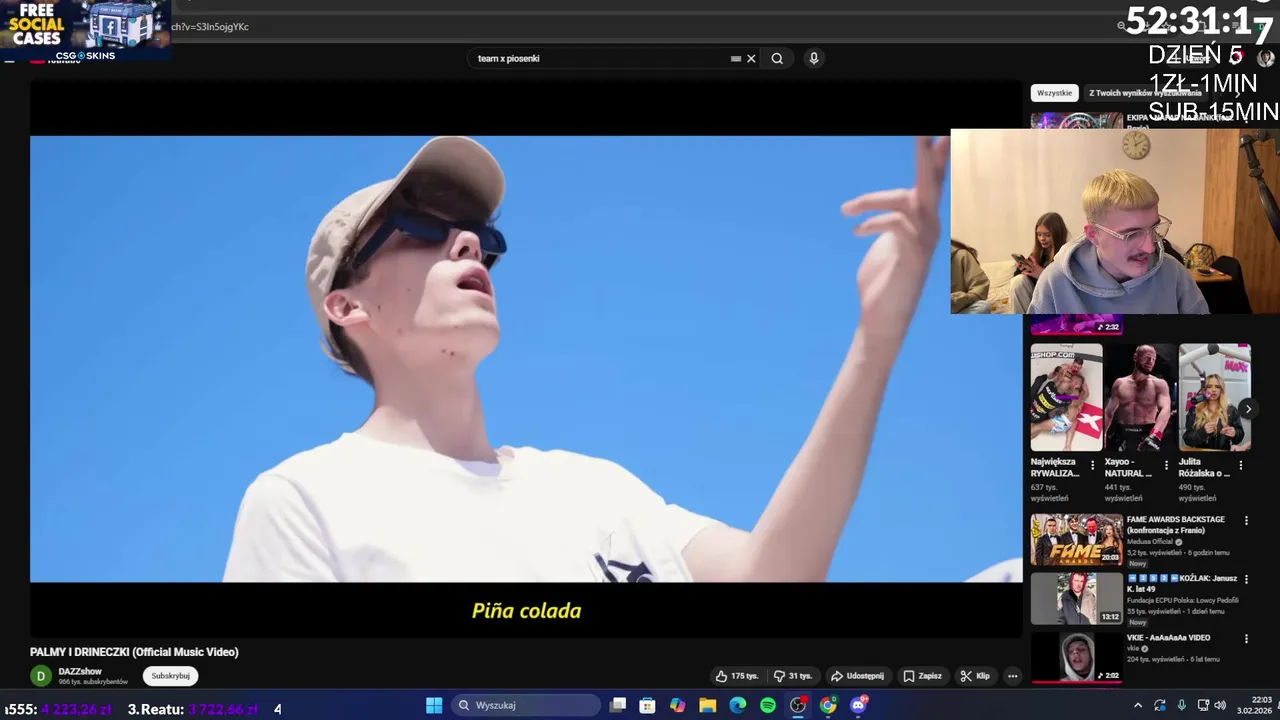1280x720 pixels.
Task: Open Microsoft Store from the taskbar
Action: [x=647, y=705]
